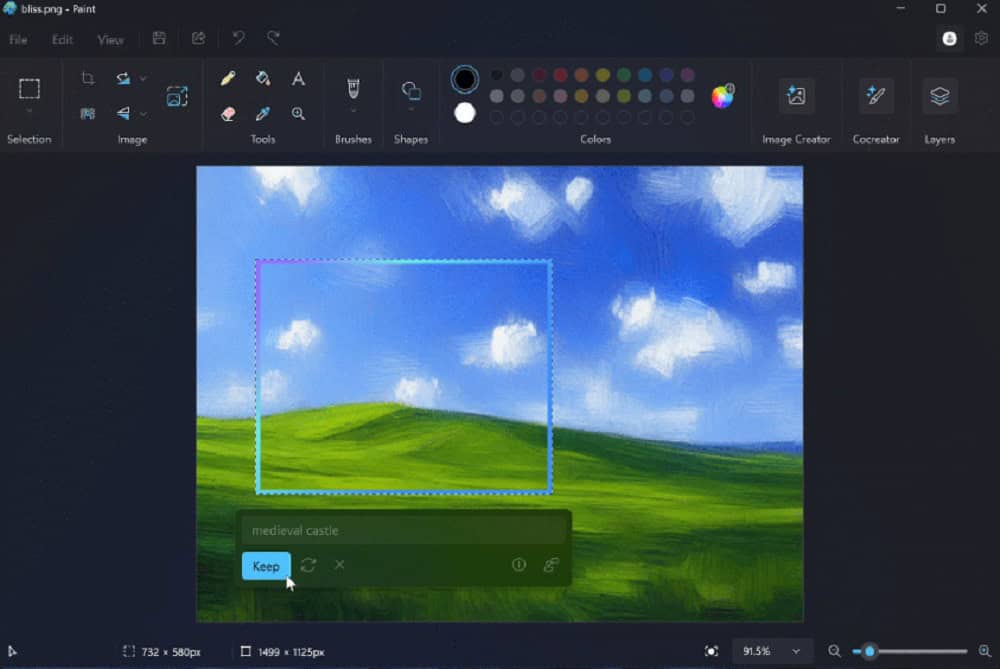Click Keep to accept the generated image
Viewport: 1000px width, 669px height.
tap(266, 565)
